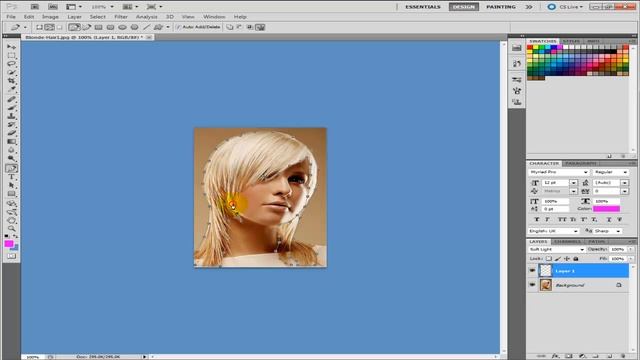The image size is (640, 360).
Task: Switch to the Paragraph tab
Action: click(x=581, y=163)
